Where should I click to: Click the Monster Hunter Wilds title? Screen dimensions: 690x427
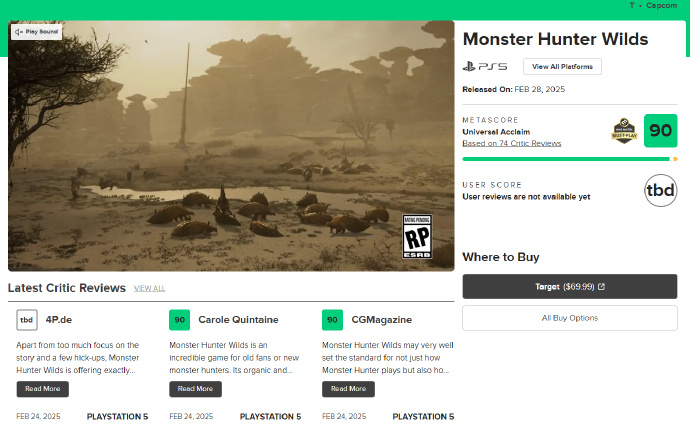click(555, 39)
